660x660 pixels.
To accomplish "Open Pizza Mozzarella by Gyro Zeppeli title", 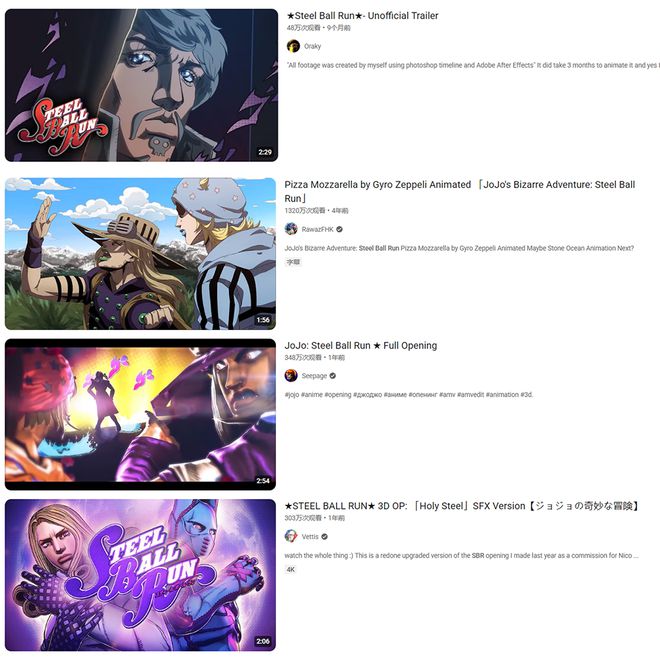I will [460, 191].
